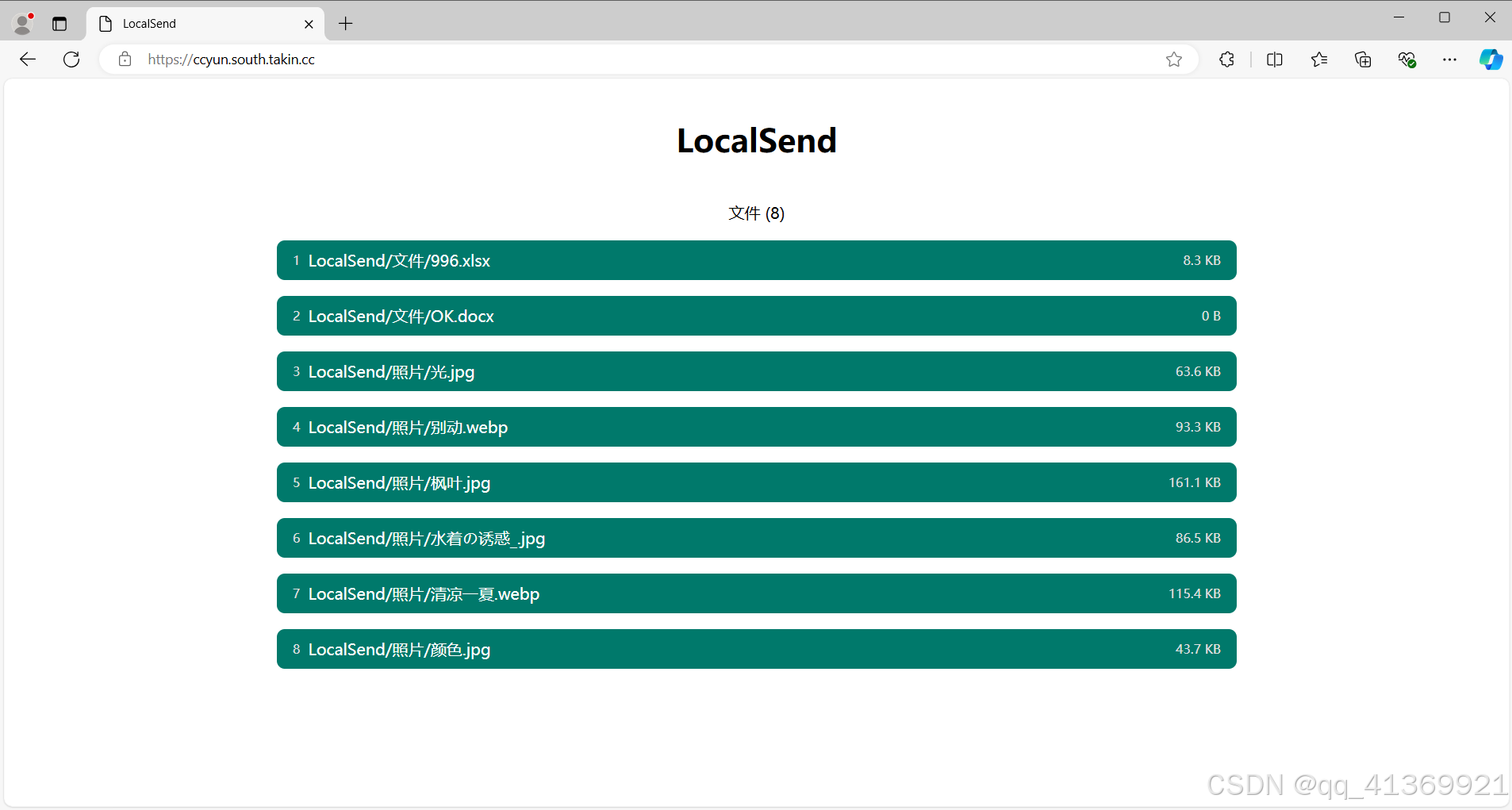Click the 8.3 KB size value
The image size is (1512, 810).
[x=1201, y=260]
